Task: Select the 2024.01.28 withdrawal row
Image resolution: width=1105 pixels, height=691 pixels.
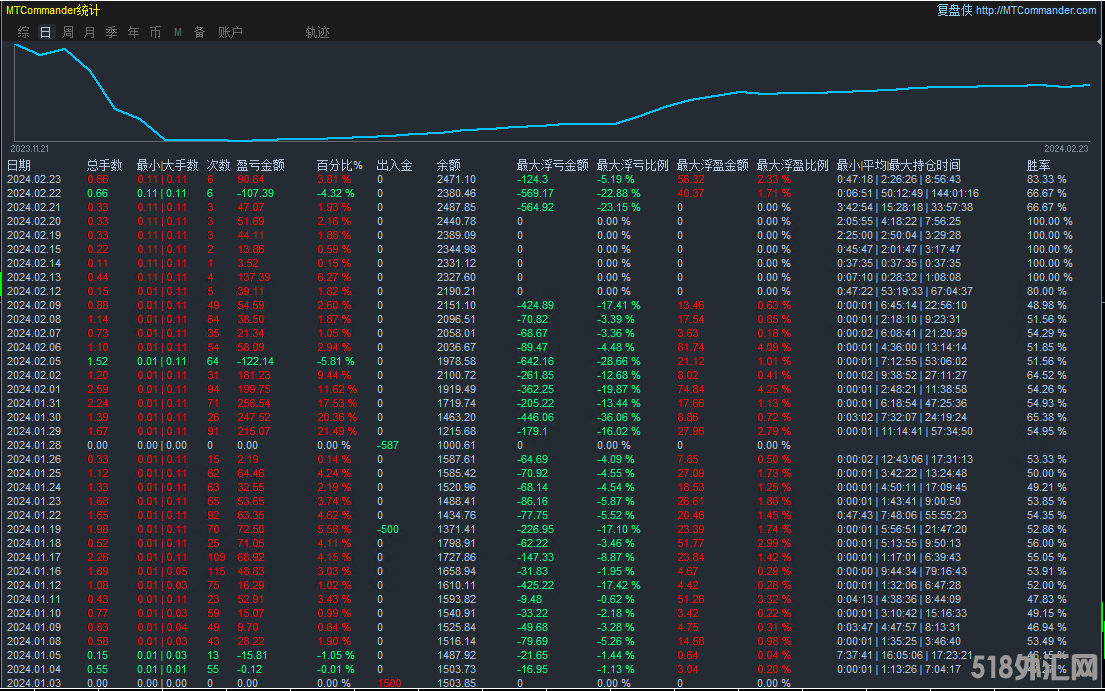Action: coord(34,445)
